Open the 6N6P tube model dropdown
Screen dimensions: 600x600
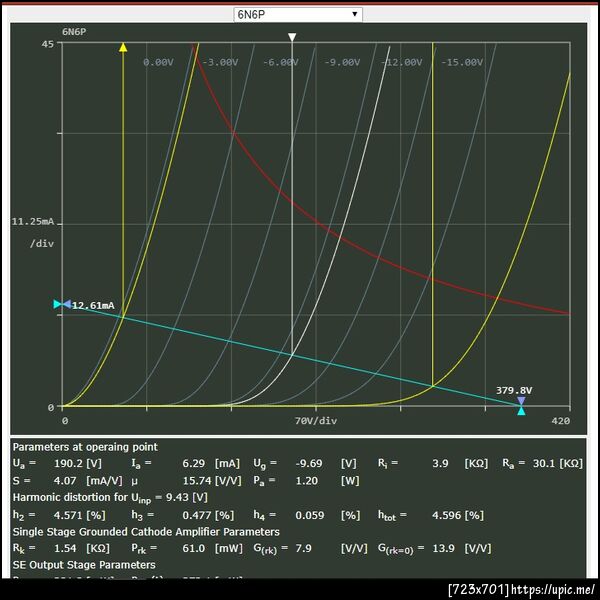click(x=298, y=15)
